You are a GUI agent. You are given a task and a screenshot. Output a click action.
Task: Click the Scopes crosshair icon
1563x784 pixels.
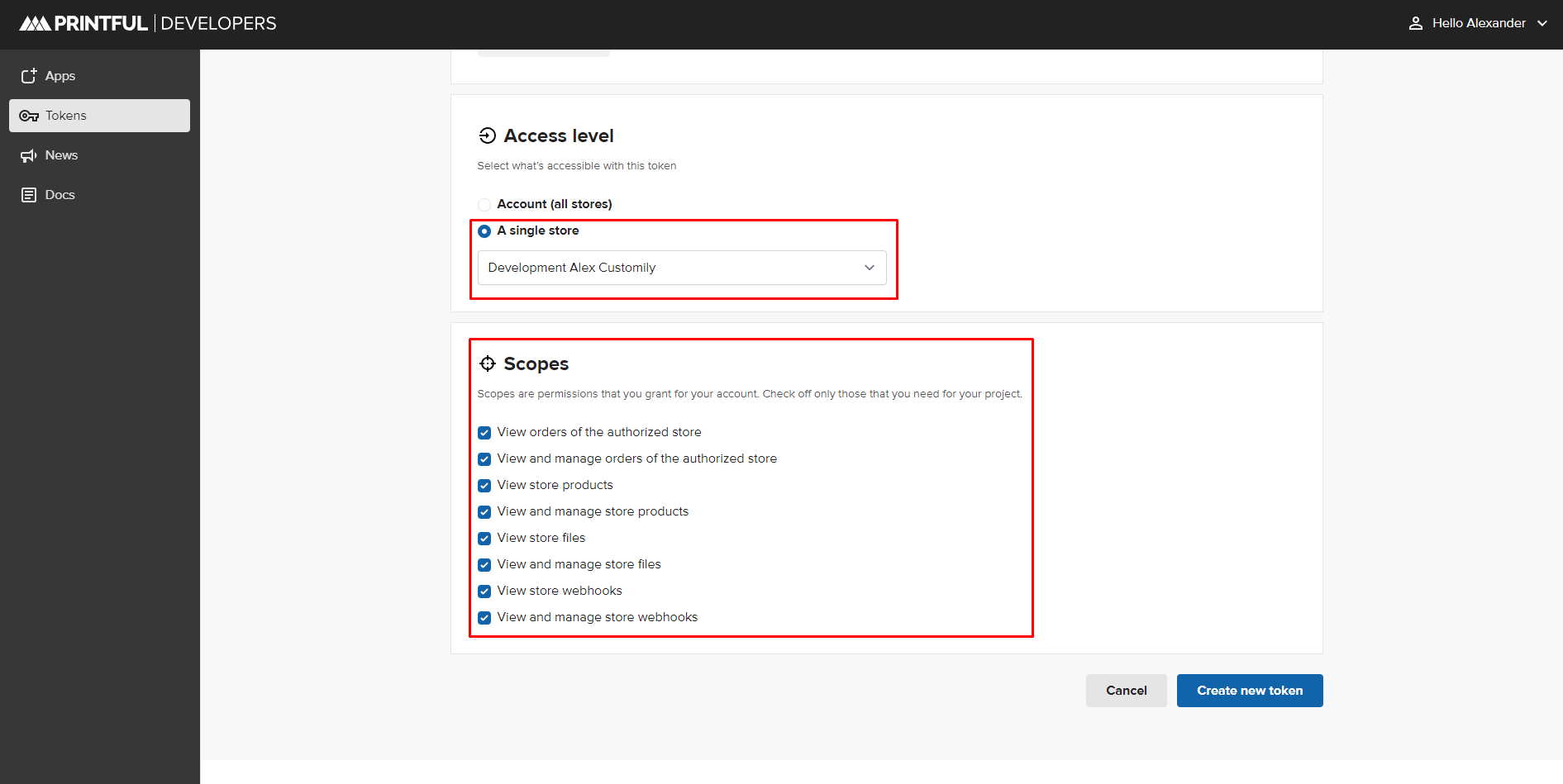488,364
